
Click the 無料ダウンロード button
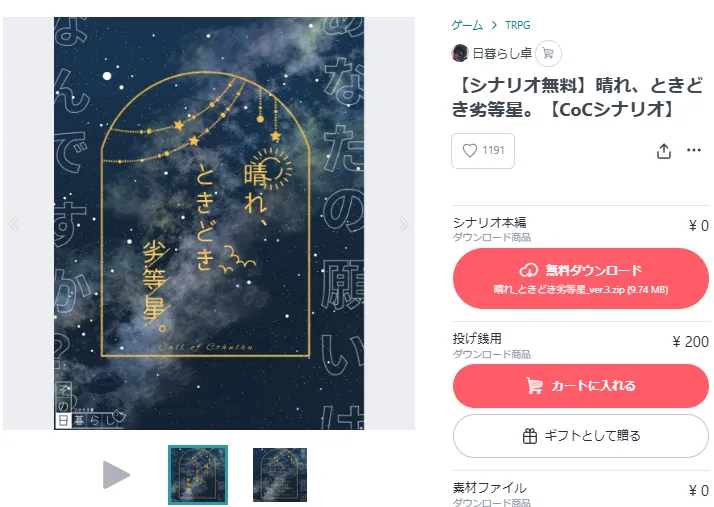(581, 278)
